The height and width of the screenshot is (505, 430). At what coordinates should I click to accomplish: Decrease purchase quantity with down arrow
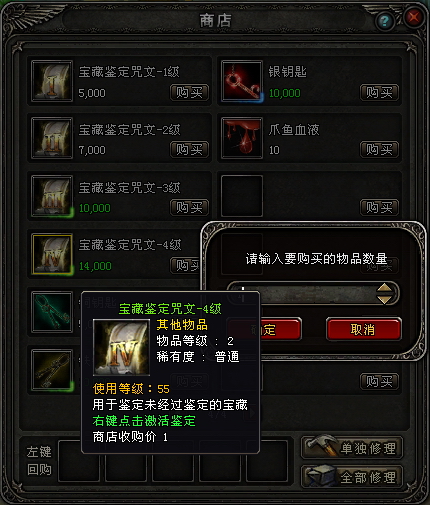(x=384, y=299)
